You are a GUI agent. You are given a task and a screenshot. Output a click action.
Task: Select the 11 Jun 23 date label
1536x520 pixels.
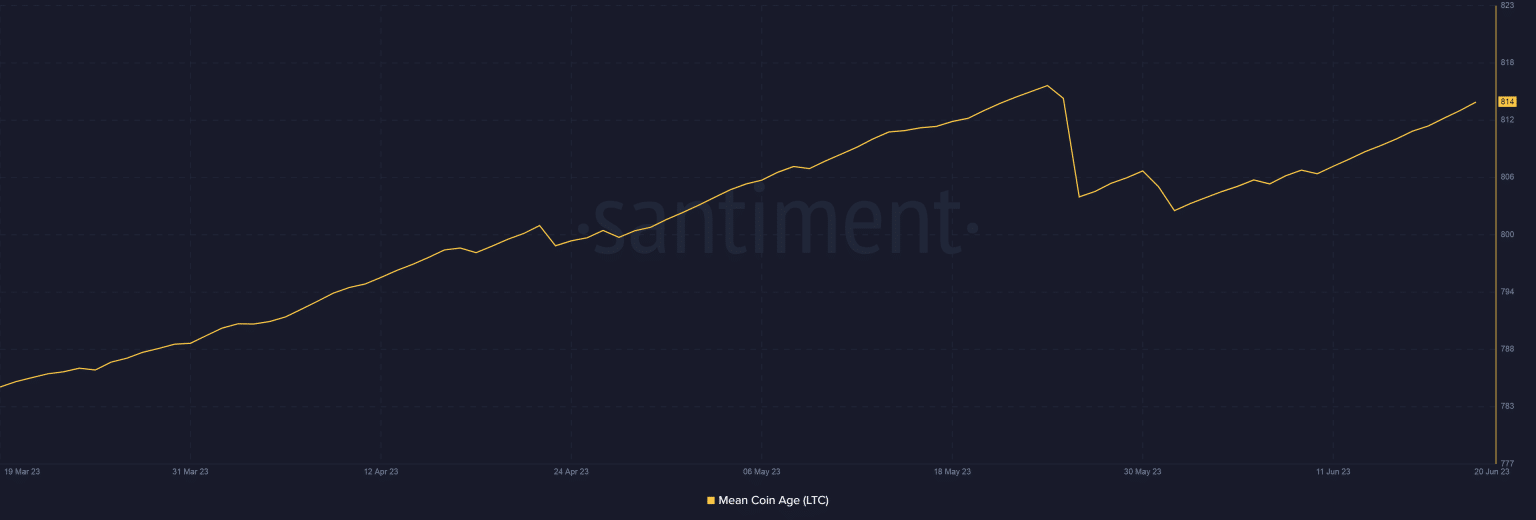coord(1333,470)
